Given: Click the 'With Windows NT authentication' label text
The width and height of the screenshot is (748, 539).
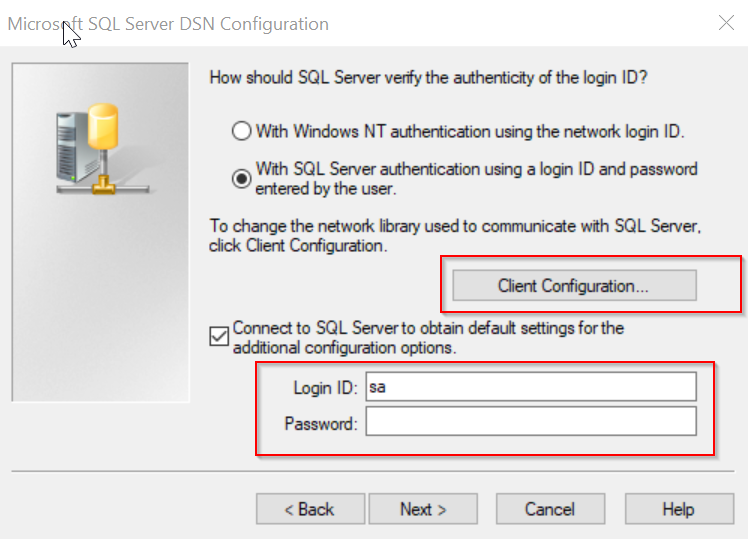Looking at the screenshot, I should (470, 131).
